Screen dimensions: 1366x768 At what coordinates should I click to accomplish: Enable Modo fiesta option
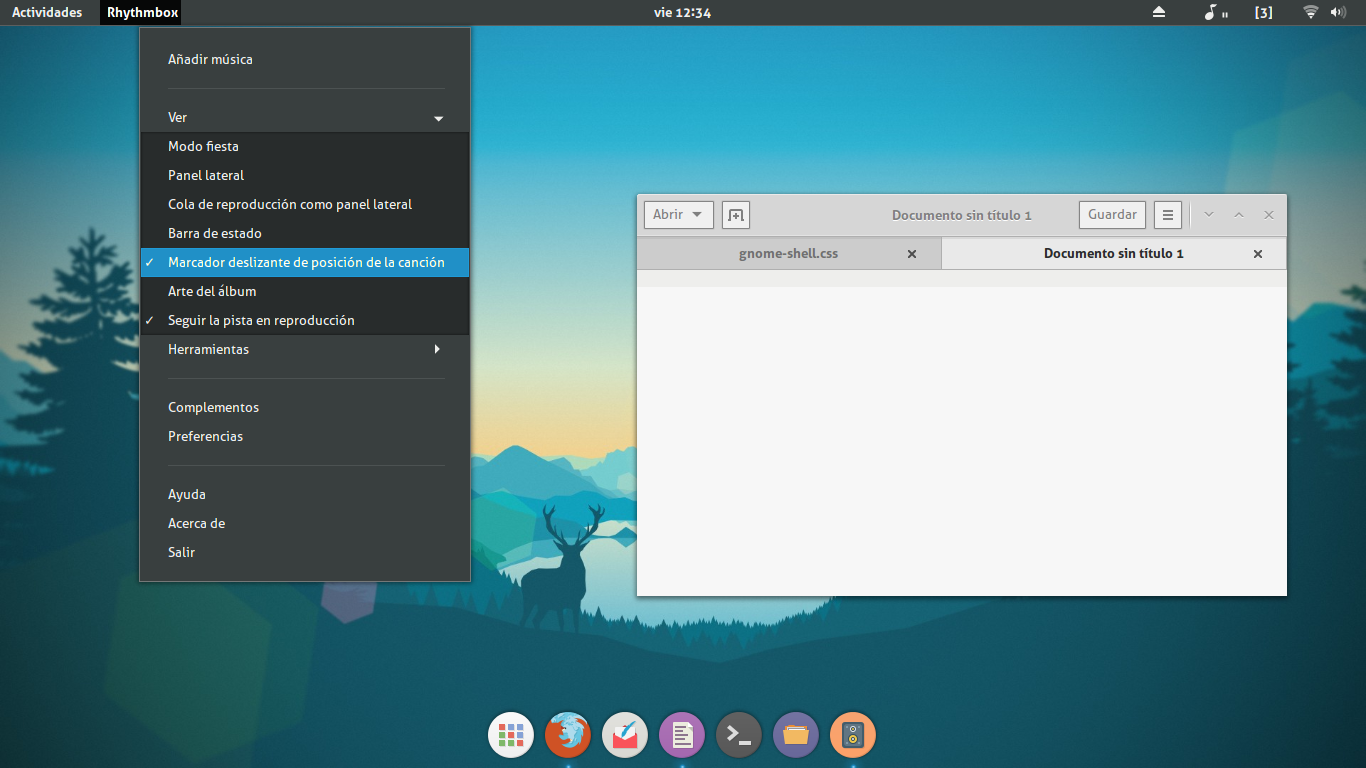(204, 146)
